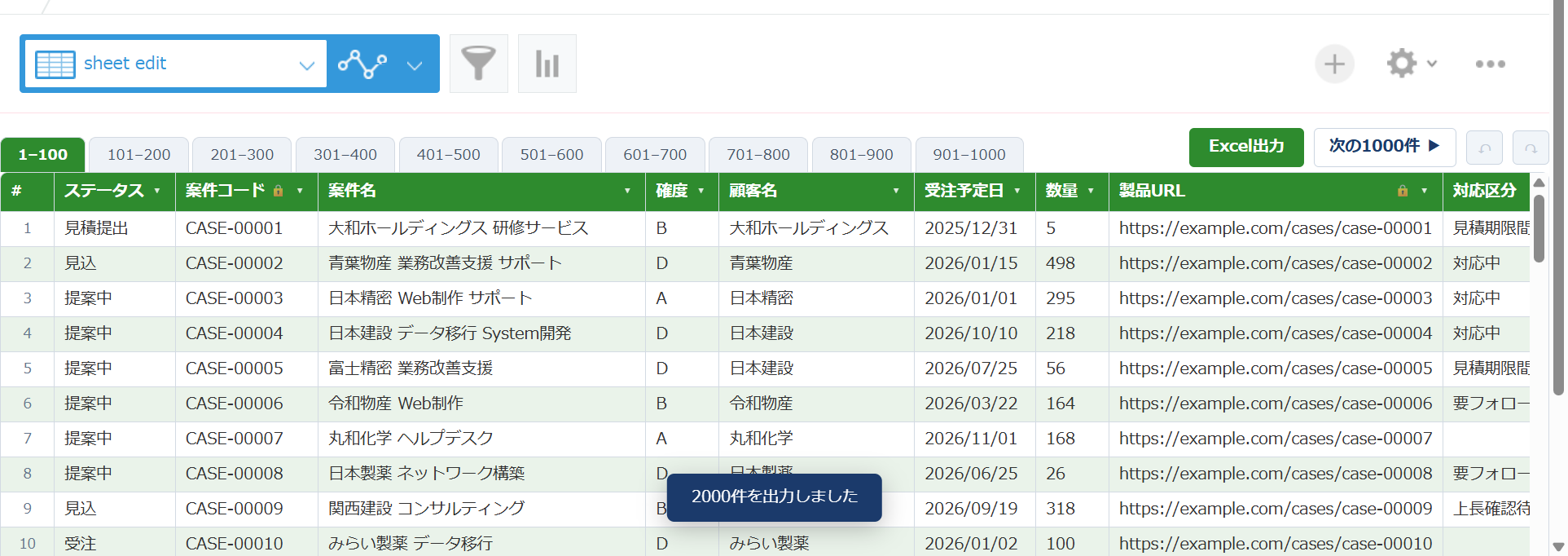The image size is (1568, 556).
Task: Click the plus add record icon
Action: [1334, 64]
